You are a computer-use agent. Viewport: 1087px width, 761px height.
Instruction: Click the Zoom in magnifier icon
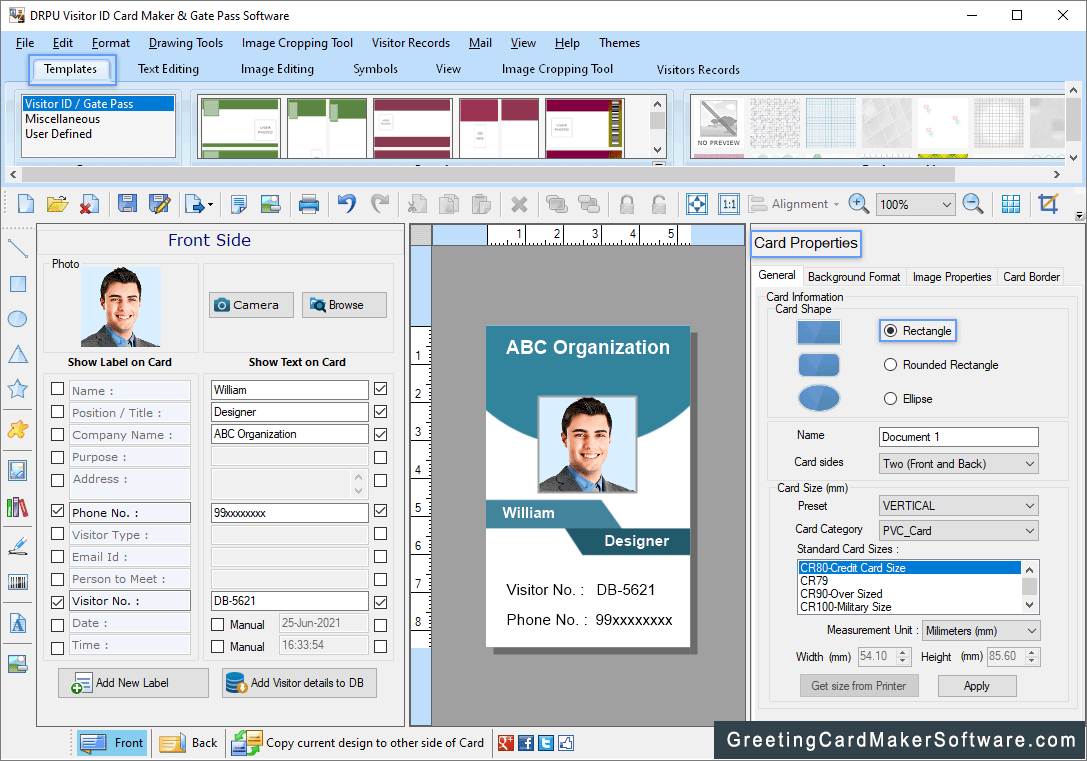click(858, 204)
